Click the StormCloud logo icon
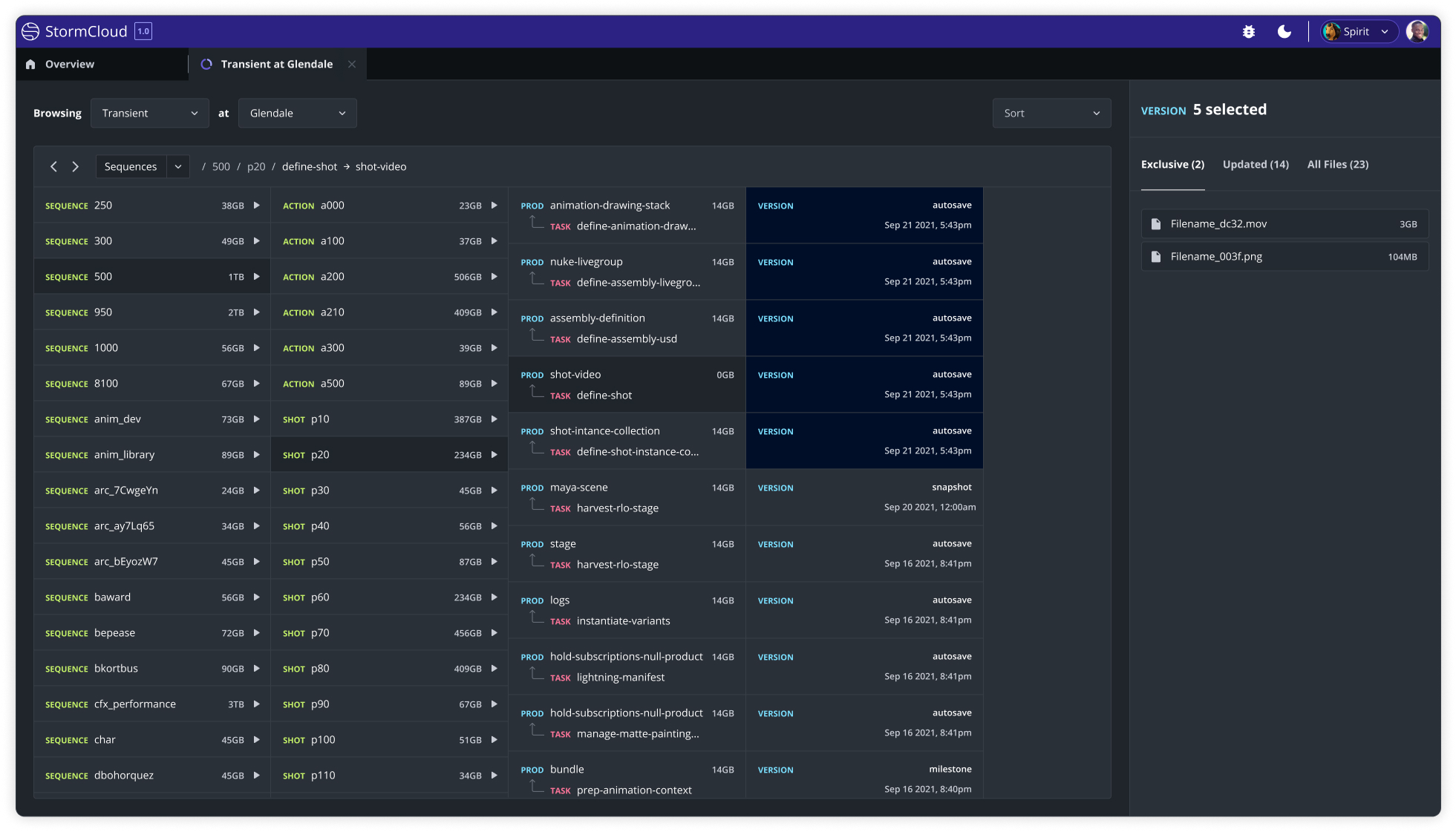 [x=30, y=32]
